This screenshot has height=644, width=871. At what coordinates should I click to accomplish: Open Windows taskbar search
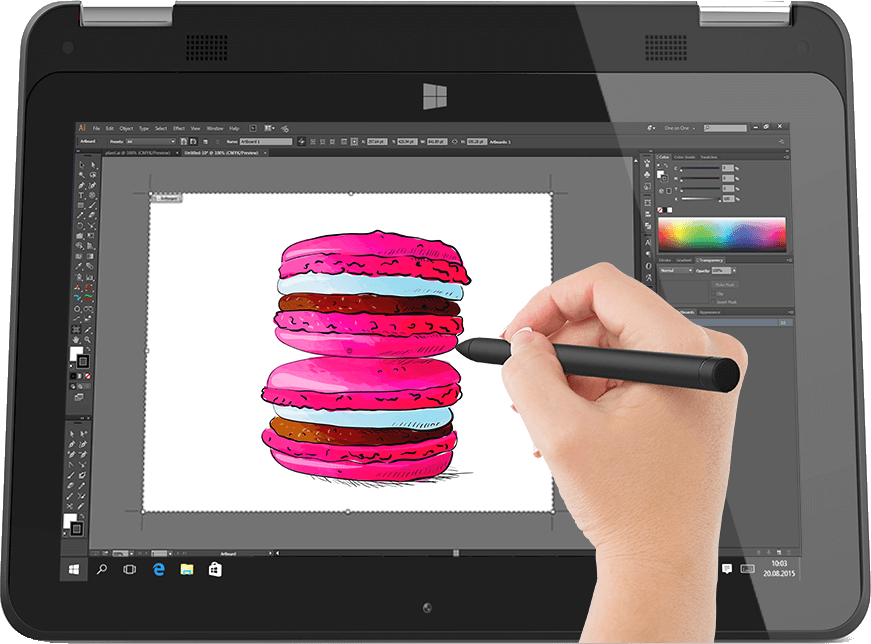102,569
